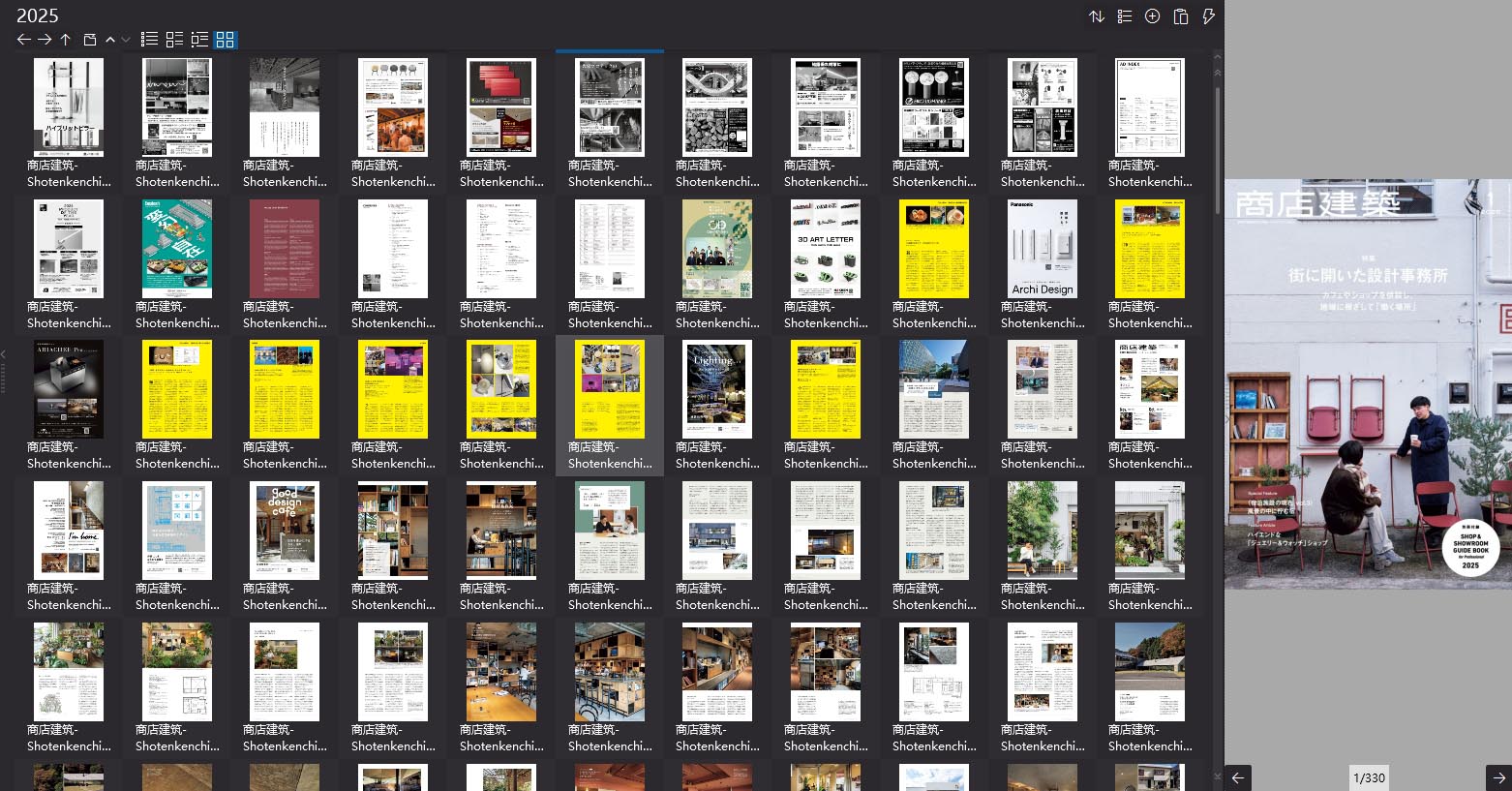Click the upward chevron next to folder icon
1512x791 pixels.
pos(110,40)
